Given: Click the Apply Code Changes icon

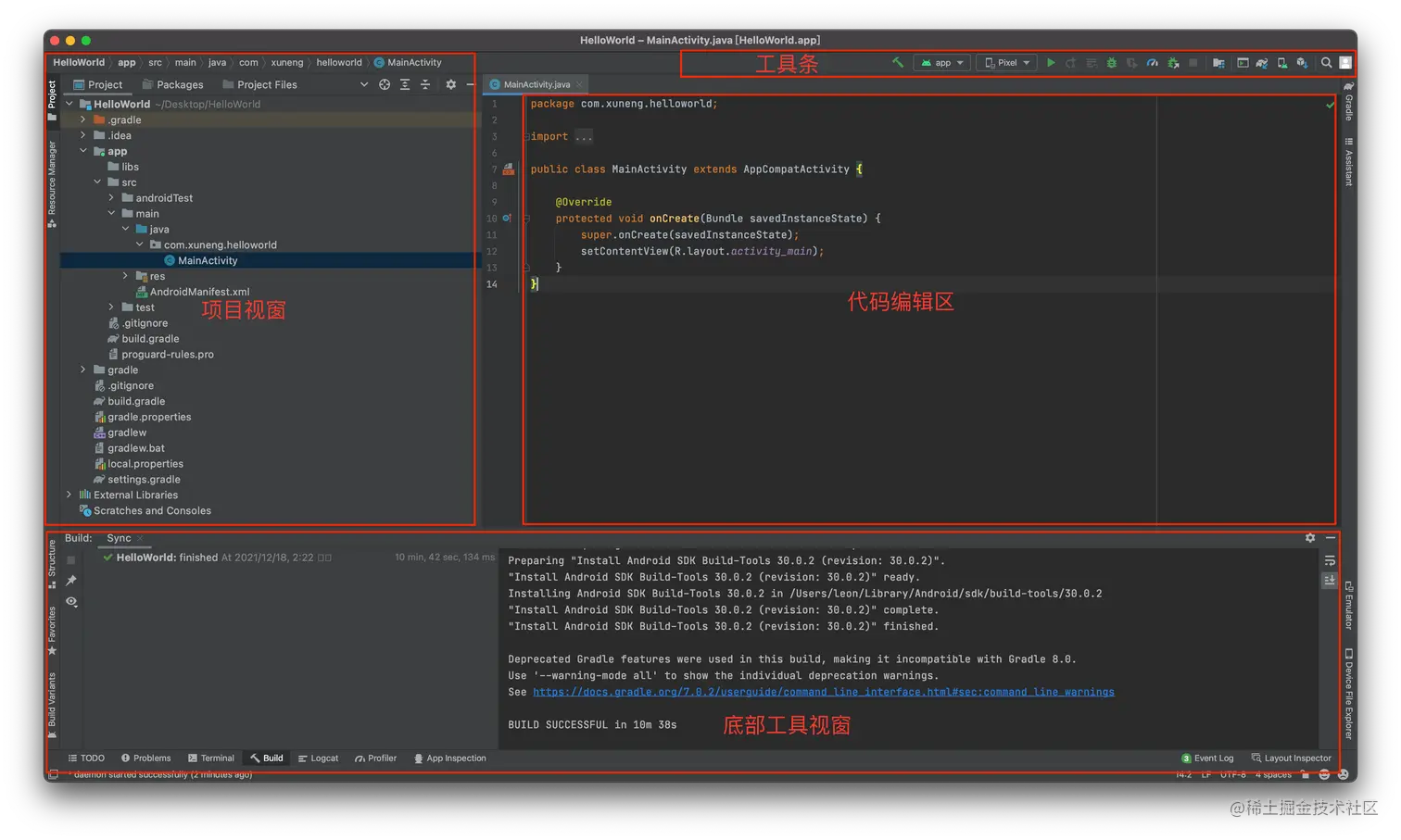Looking at the screenshot, I should point(1092,63).
